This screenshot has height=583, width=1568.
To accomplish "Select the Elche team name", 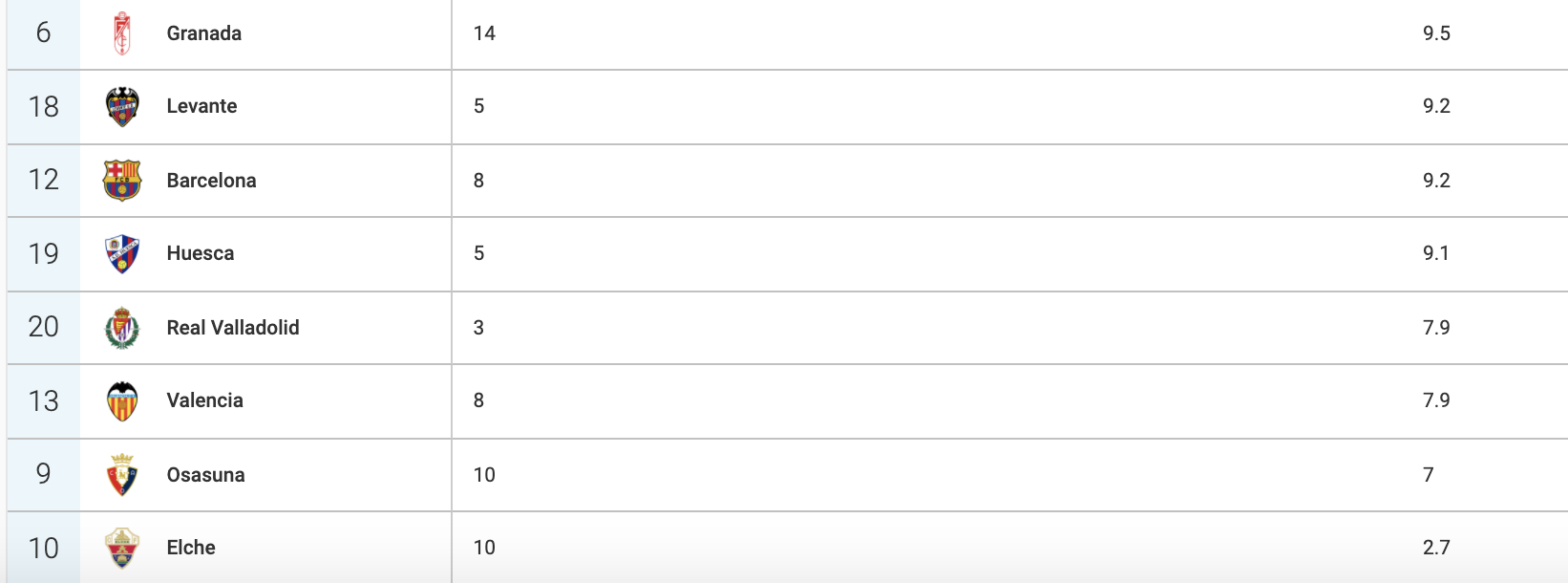I will pyautogui.click(x=191, y=548).
